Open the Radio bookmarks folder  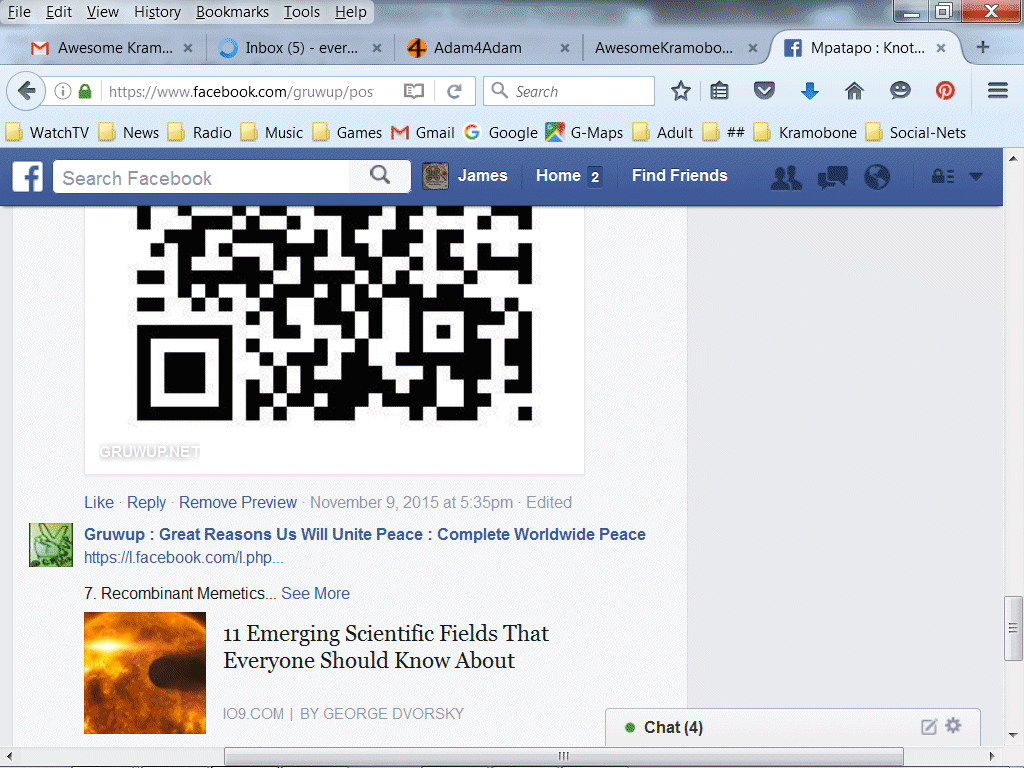point(200,133)
